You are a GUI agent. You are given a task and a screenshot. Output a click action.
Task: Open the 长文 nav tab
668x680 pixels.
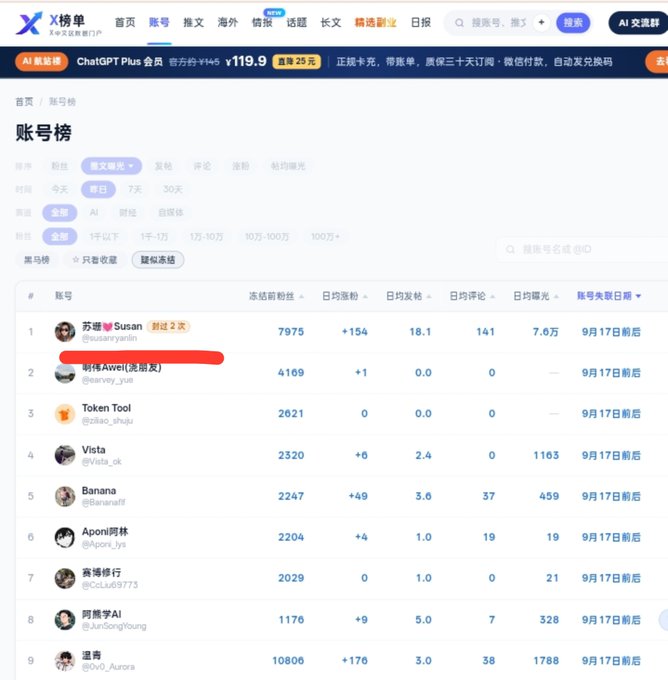331,23
